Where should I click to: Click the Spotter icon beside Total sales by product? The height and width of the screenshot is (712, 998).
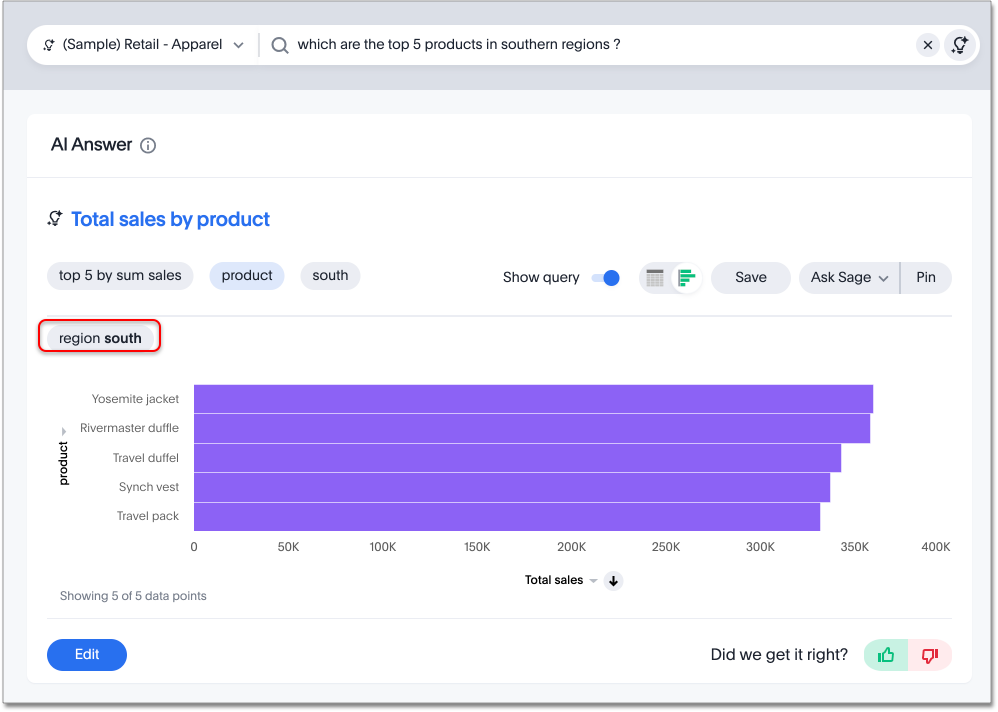[56, 219]
